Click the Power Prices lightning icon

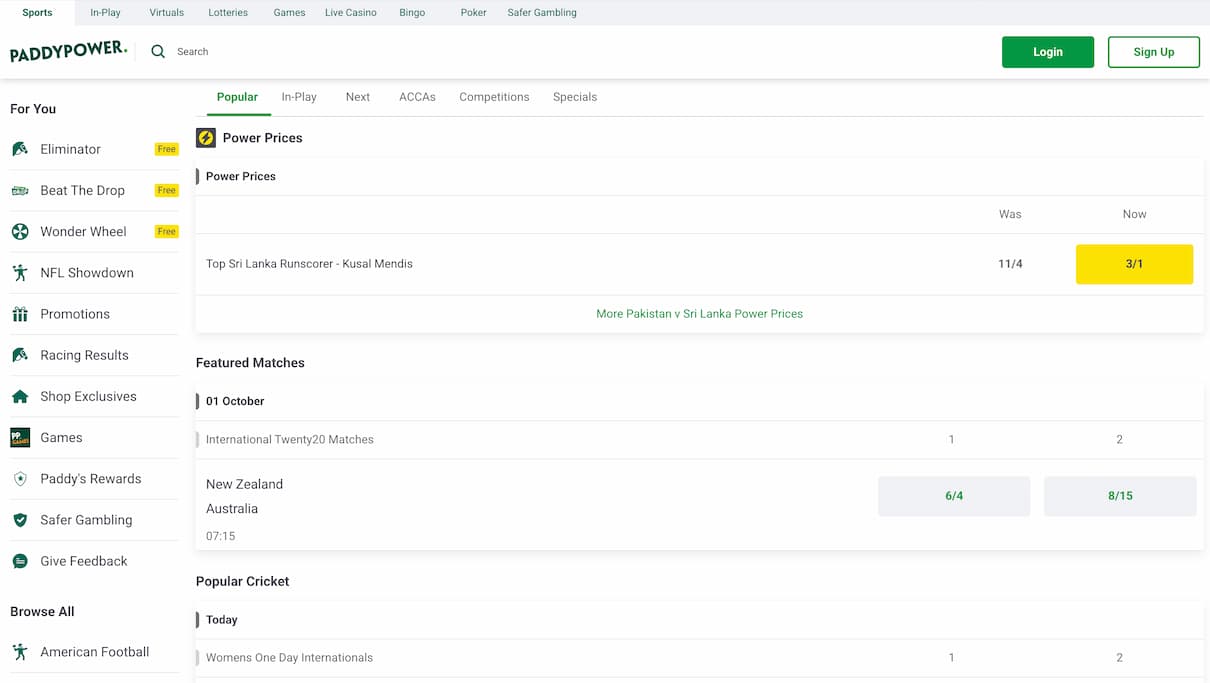[x=206, y=138]
